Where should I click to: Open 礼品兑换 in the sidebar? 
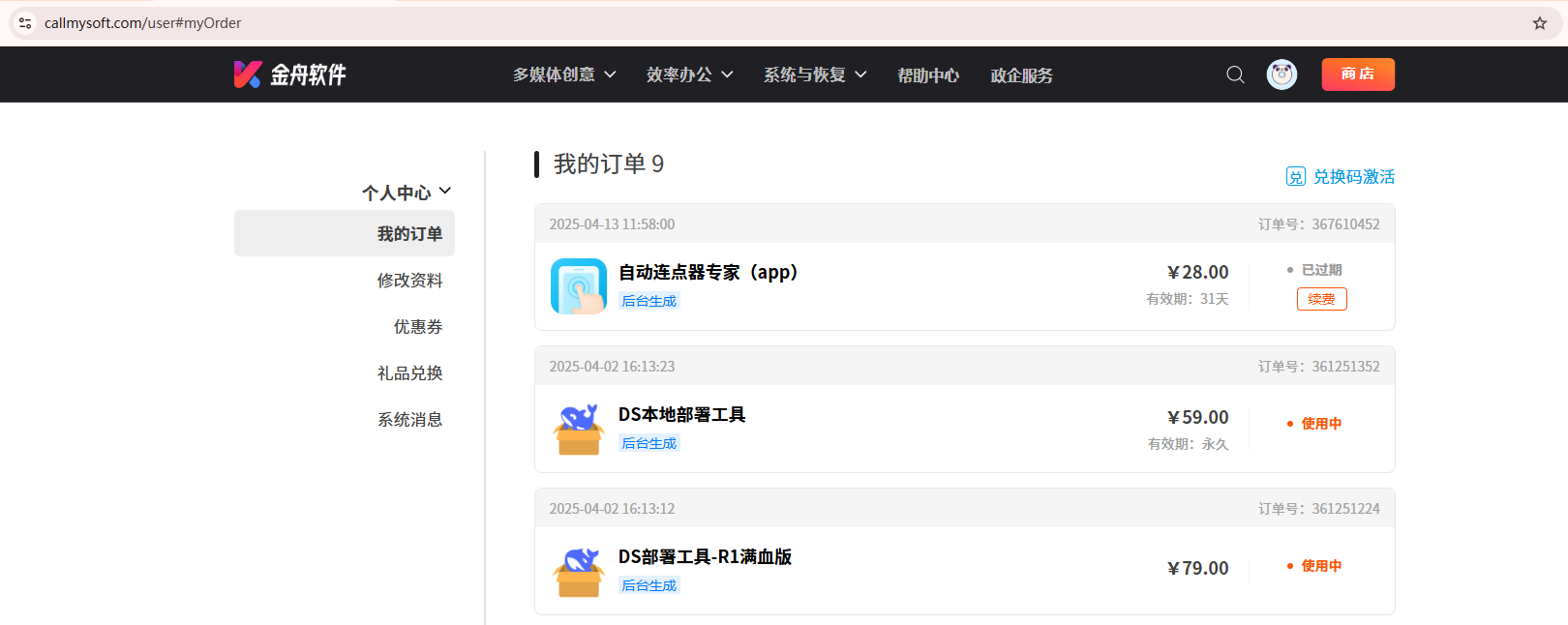click(x=409, y=372)
